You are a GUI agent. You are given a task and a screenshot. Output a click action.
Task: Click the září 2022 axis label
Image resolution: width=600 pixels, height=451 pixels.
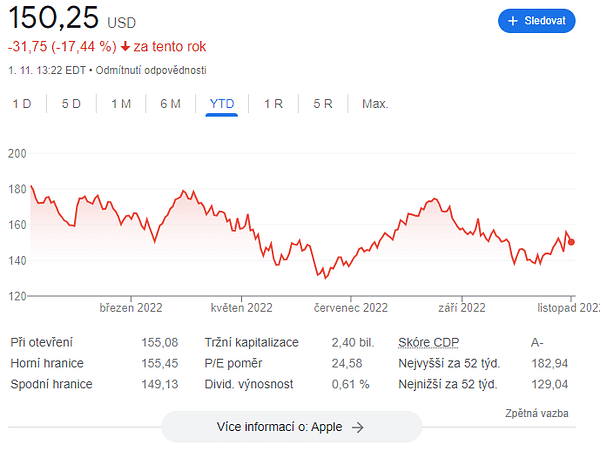462,308
